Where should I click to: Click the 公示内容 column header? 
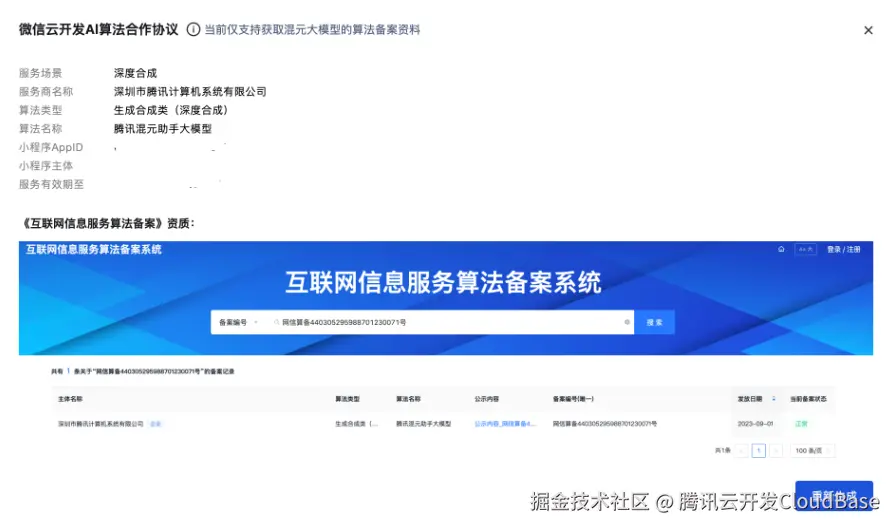click(487, 399)
